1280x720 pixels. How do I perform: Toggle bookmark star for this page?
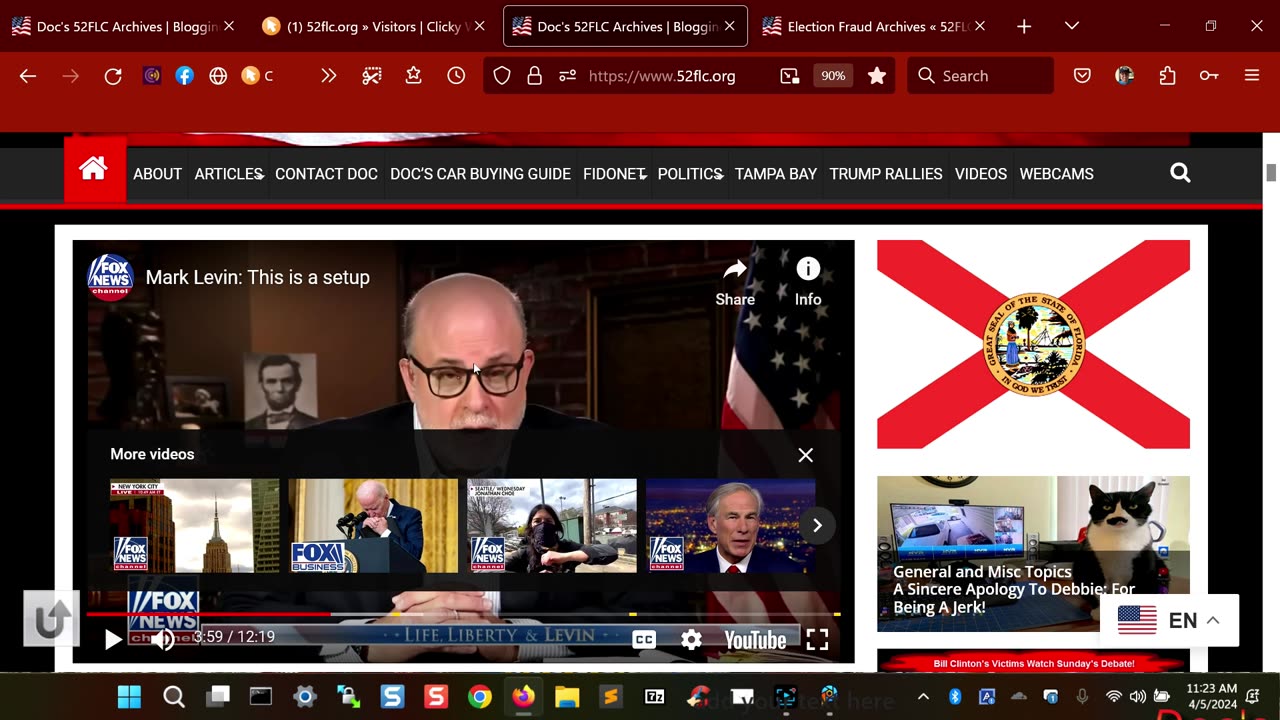pos(877,76)
